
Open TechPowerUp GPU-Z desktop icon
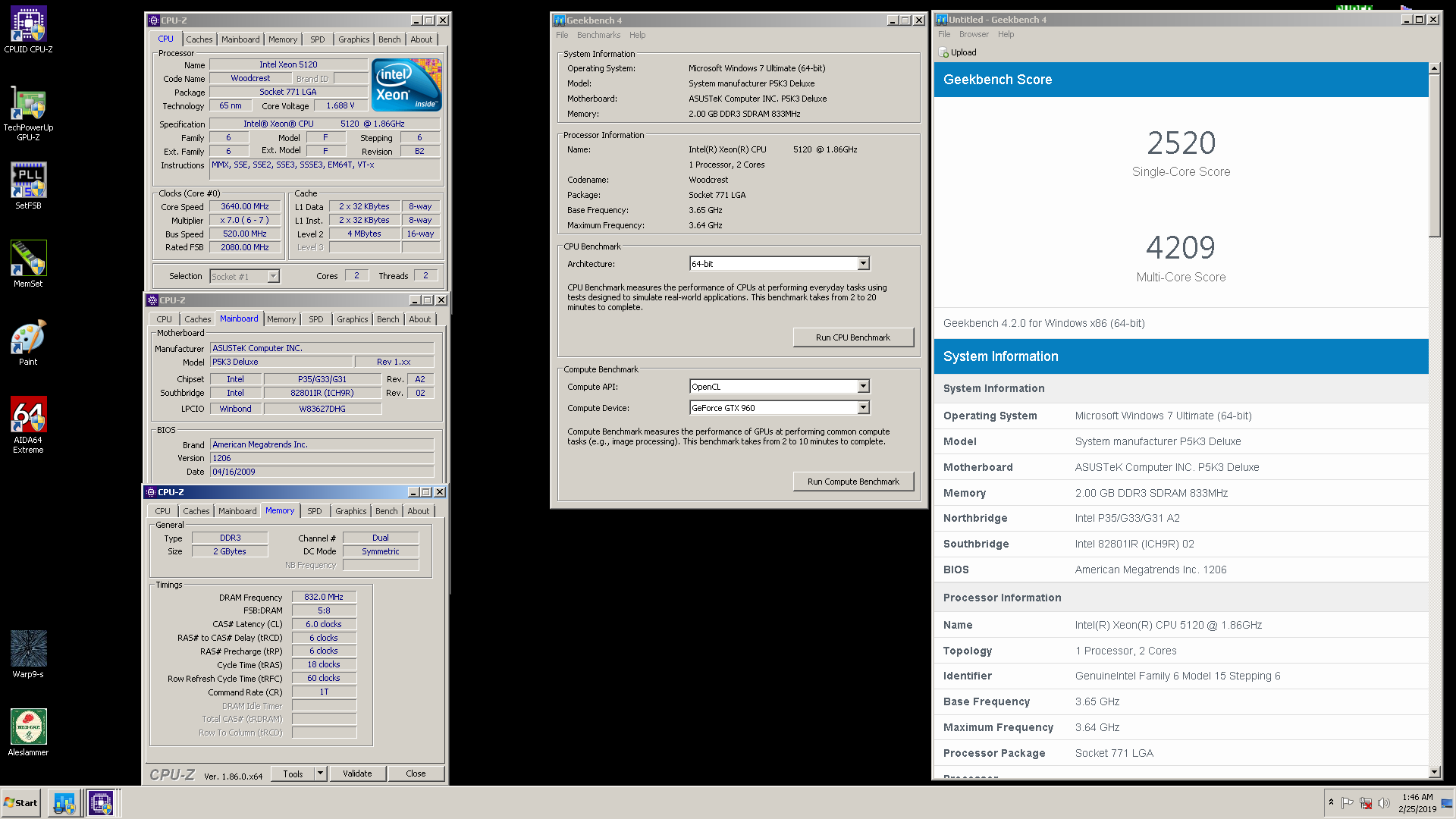[x=28, y=112]
